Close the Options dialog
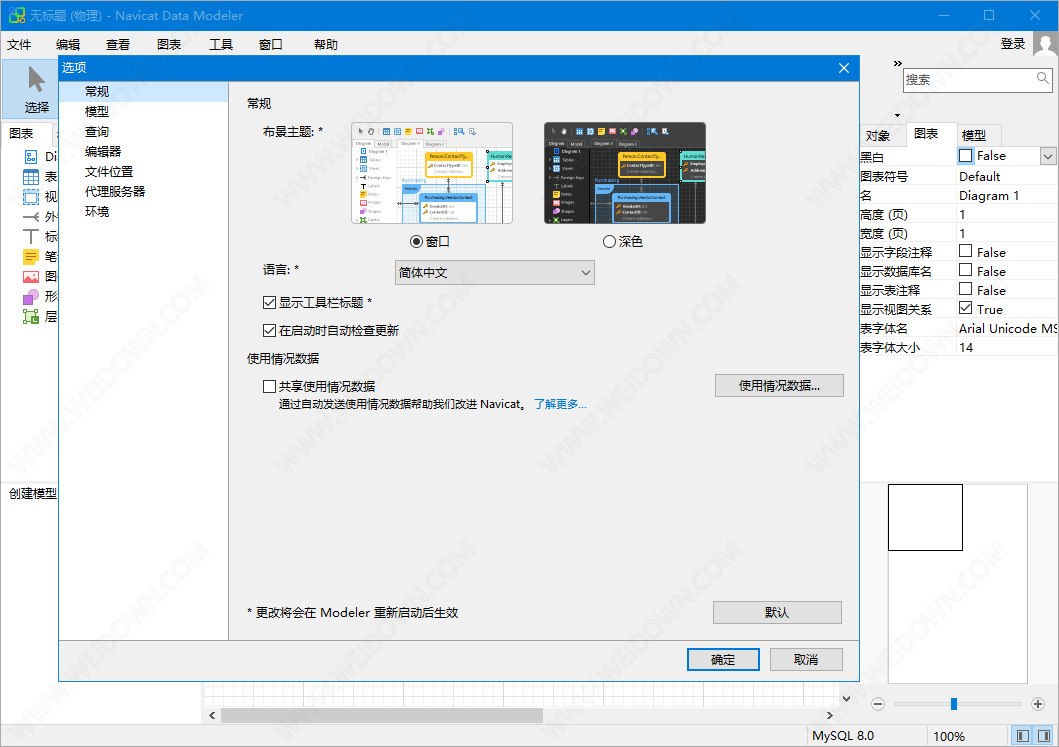Screen dimensions: 1059x747 tap(844, 68)
